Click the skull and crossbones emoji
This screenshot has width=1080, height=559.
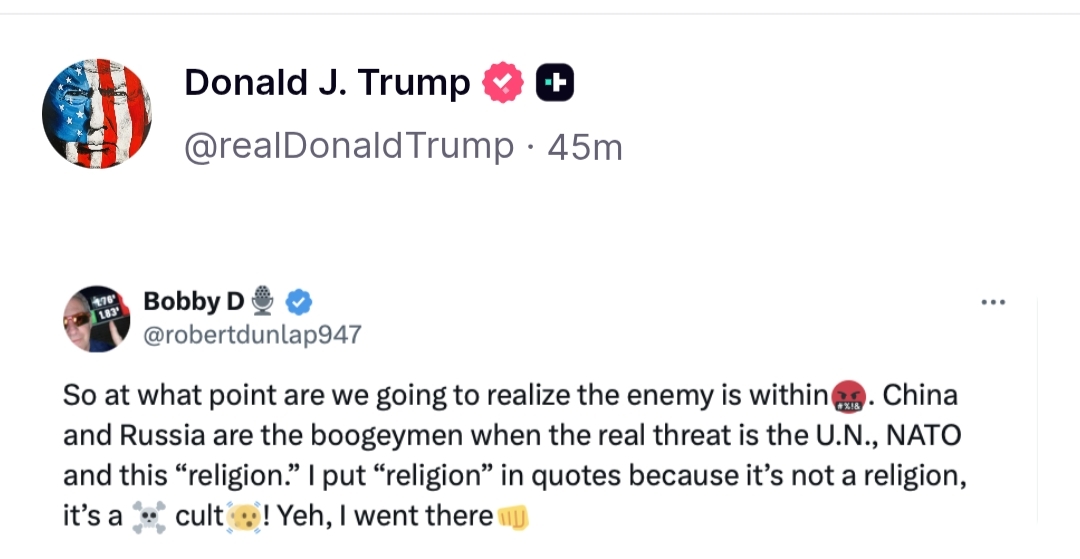click(x=149, y=518)
